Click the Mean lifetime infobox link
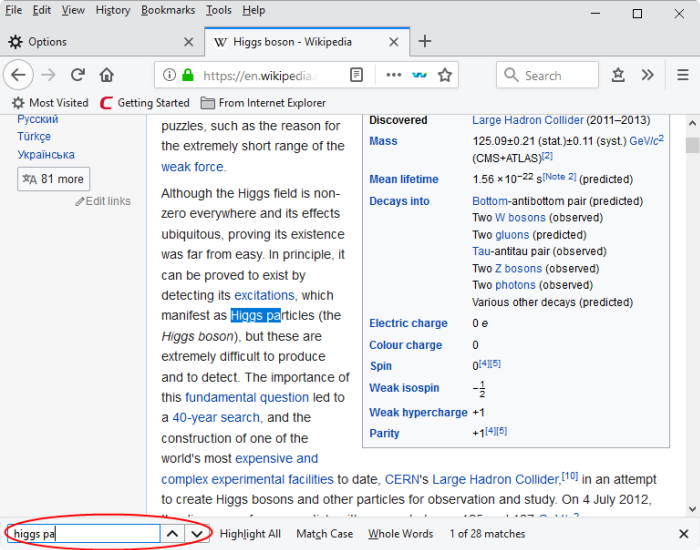The width and height of the screenshot is (700, 550). click(x=404, y=179)
